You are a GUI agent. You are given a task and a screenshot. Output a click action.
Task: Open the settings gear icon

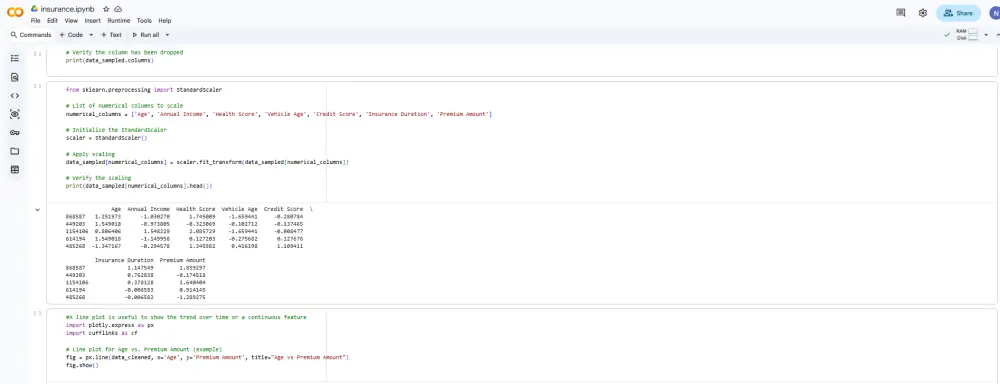point(923,13)
